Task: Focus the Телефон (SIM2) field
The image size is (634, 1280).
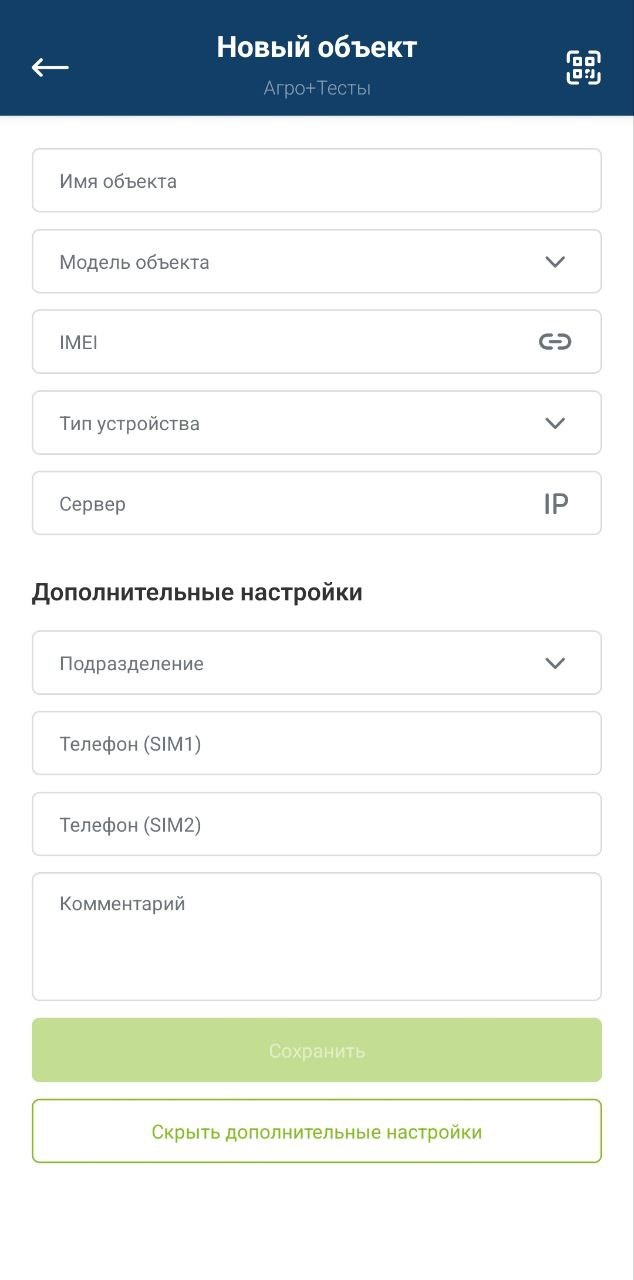Action: click(317, 824)
